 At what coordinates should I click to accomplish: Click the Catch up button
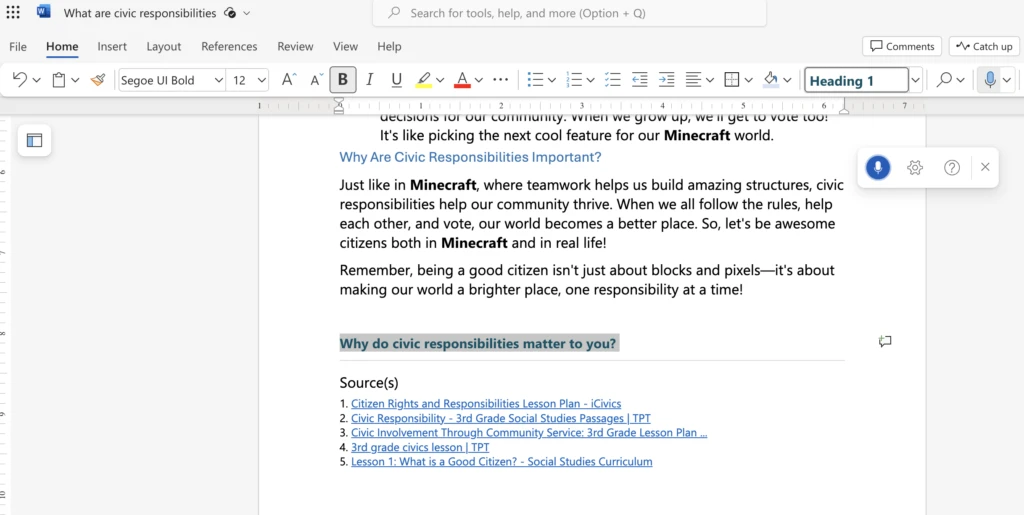[x=984, y=46]
